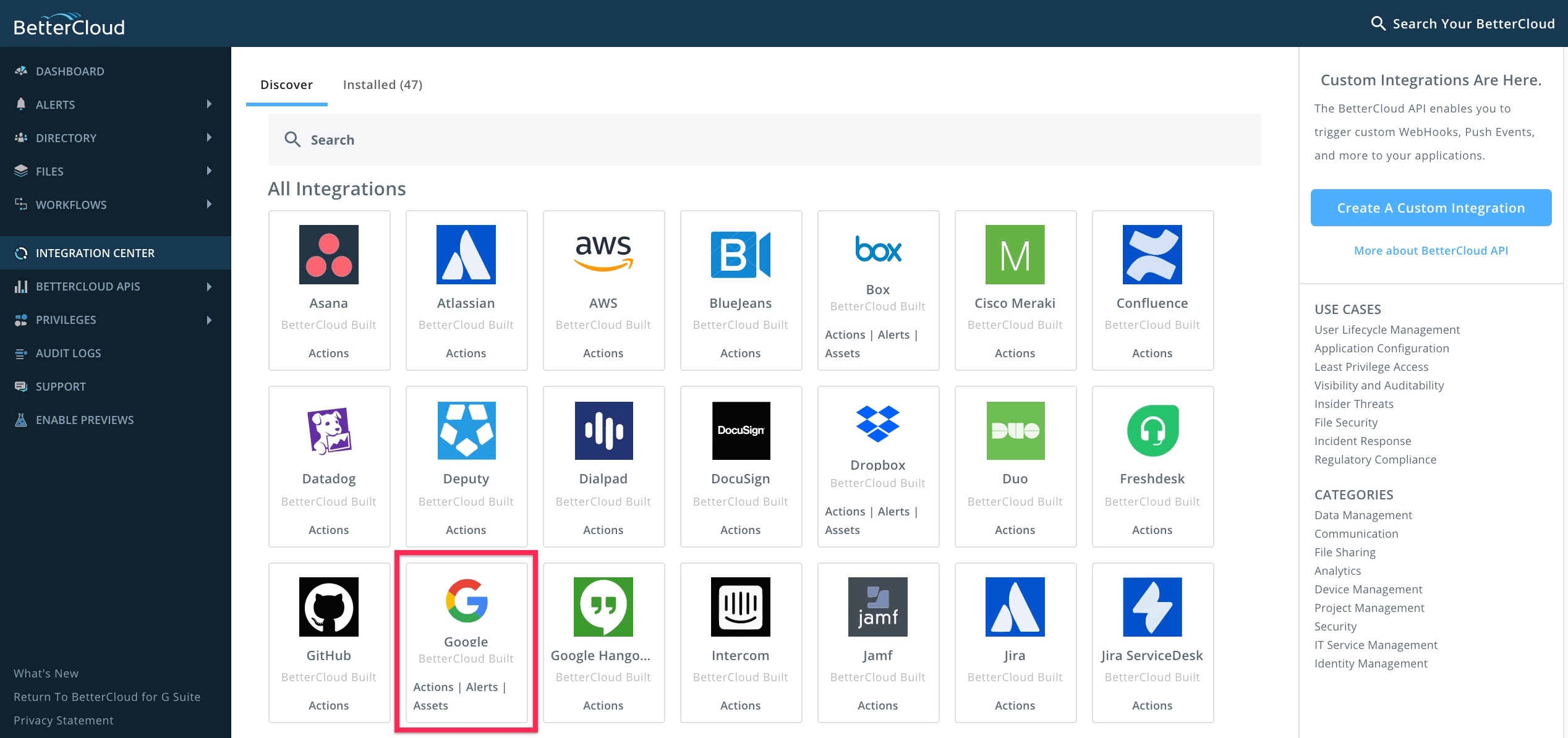
Task: Open the Audit Logs section
Action: (68, 353)
